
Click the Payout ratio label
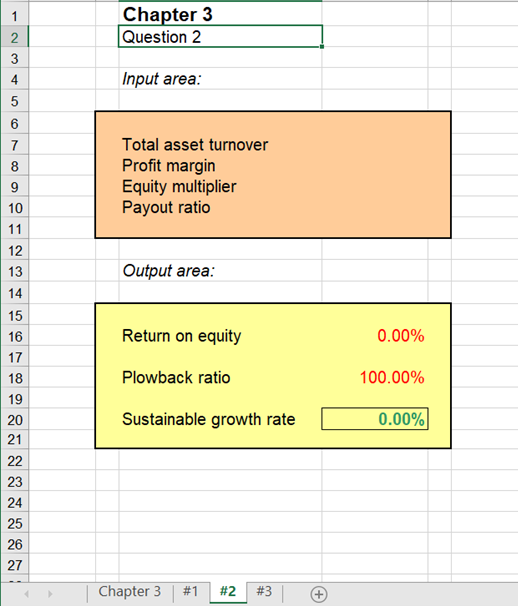point(166,208)
